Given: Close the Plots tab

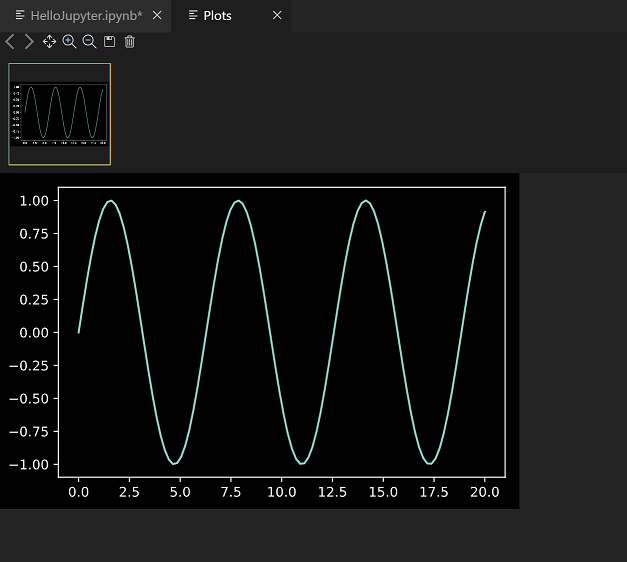Looking at the screenshot, I should point(277,16).
